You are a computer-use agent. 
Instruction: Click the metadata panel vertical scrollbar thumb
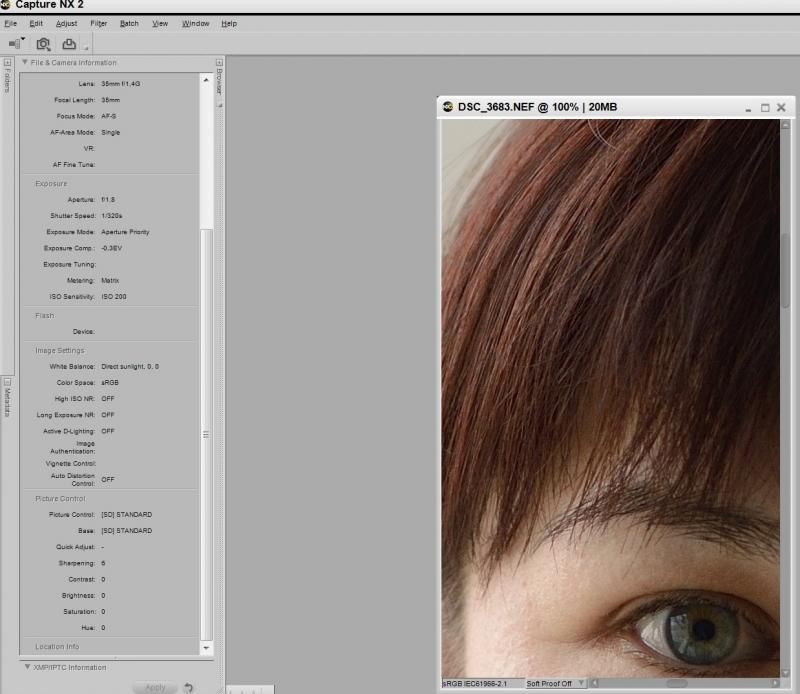coord(206,434)
